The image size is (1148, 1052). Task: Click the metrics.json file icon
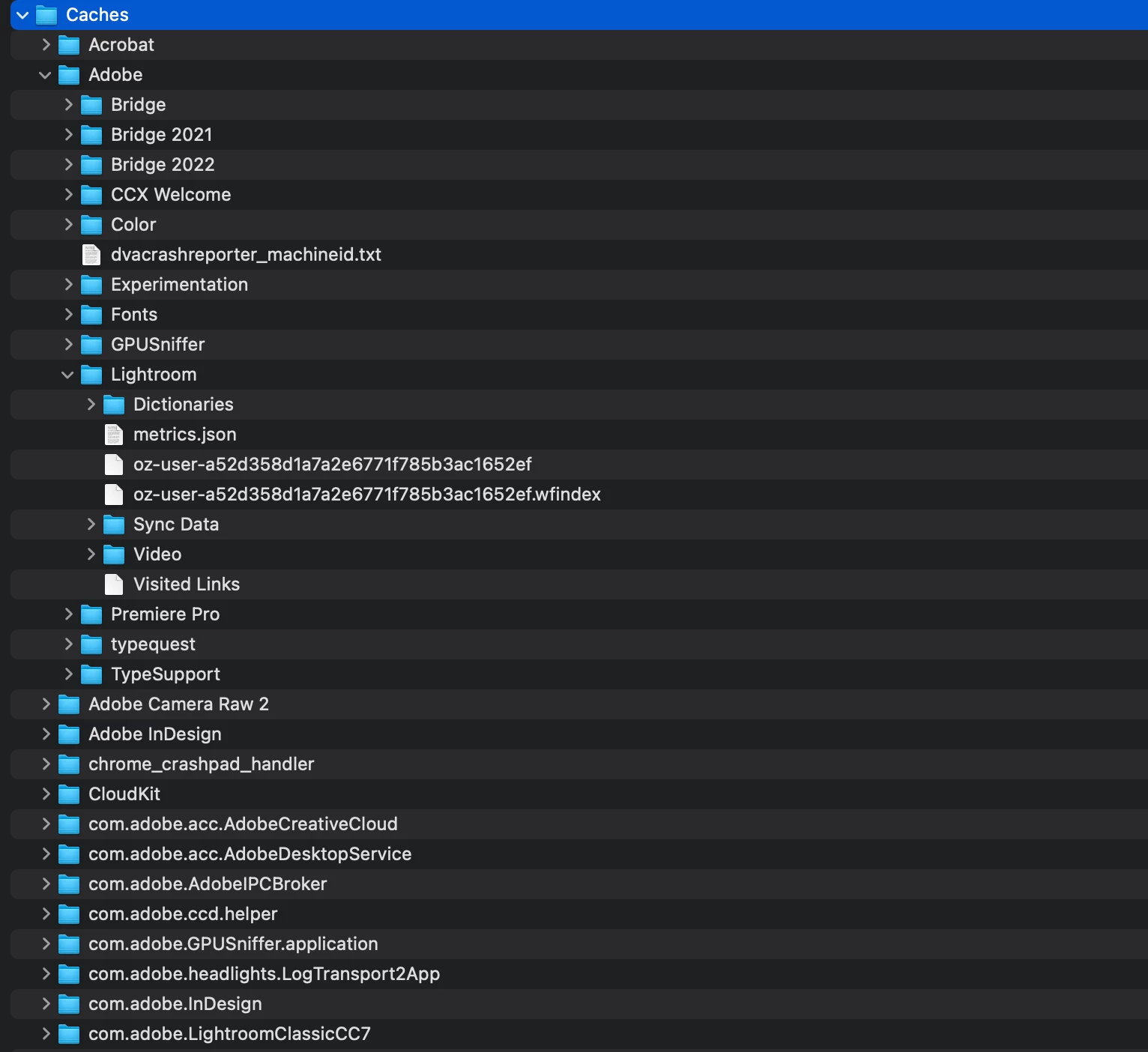pyautogui.click(x=114, y=435)
